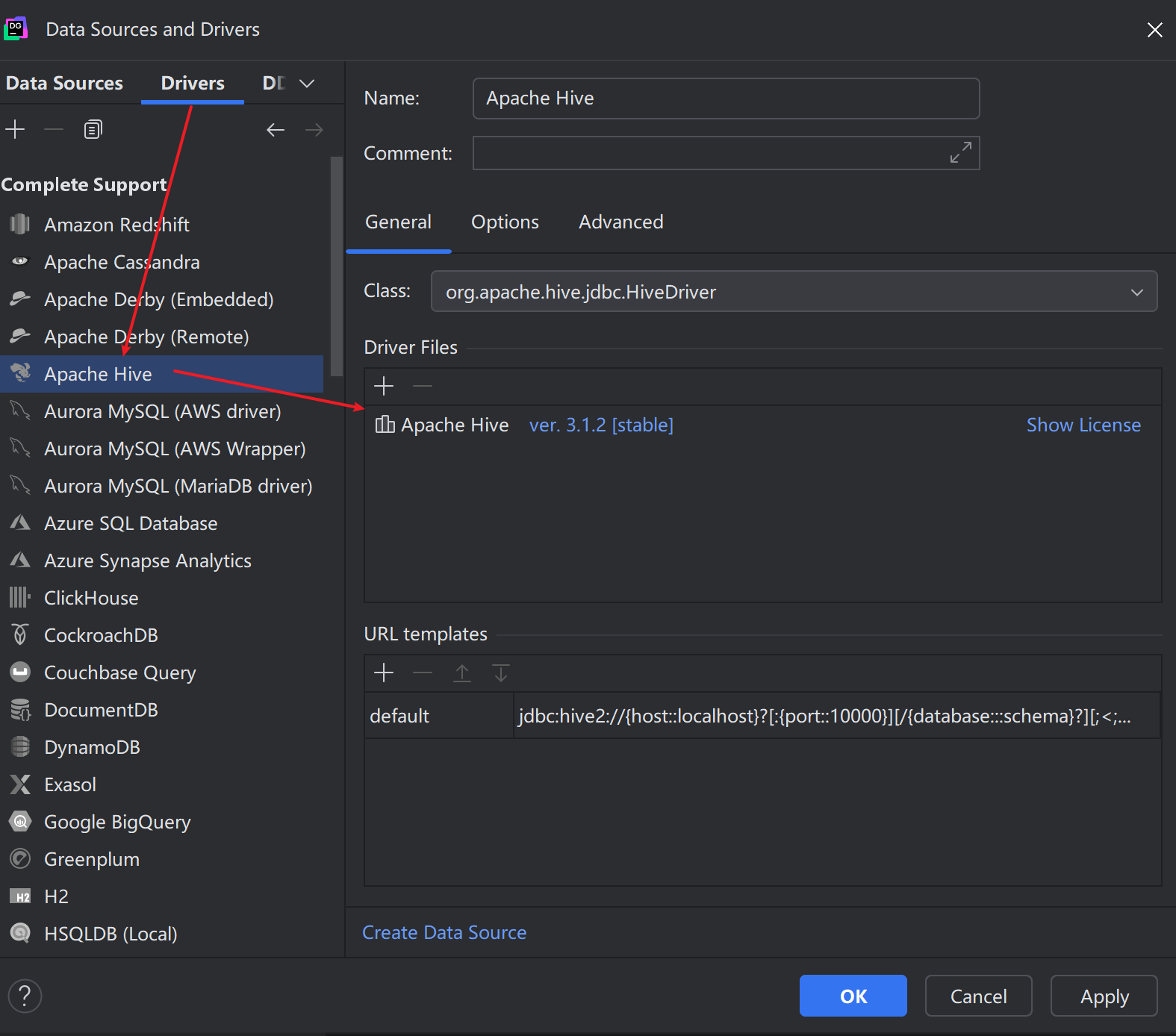Select the Couchbase Query driver
The width and height of the screenshot is (1176, 1036).
point(162,673)
